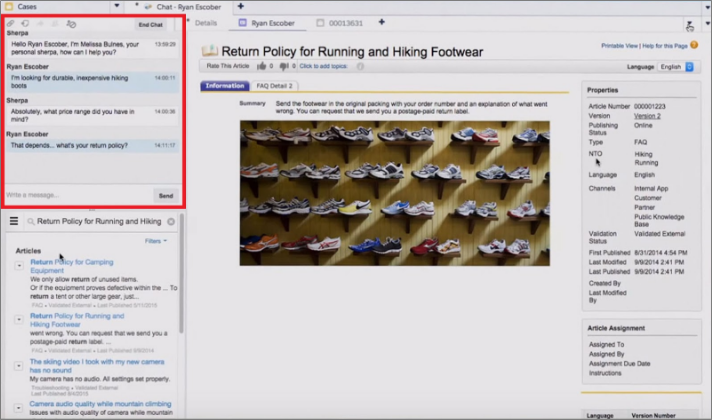The image size is (712, 420).
Task: Open the Language English dropdown
Action: click(676, 67)
